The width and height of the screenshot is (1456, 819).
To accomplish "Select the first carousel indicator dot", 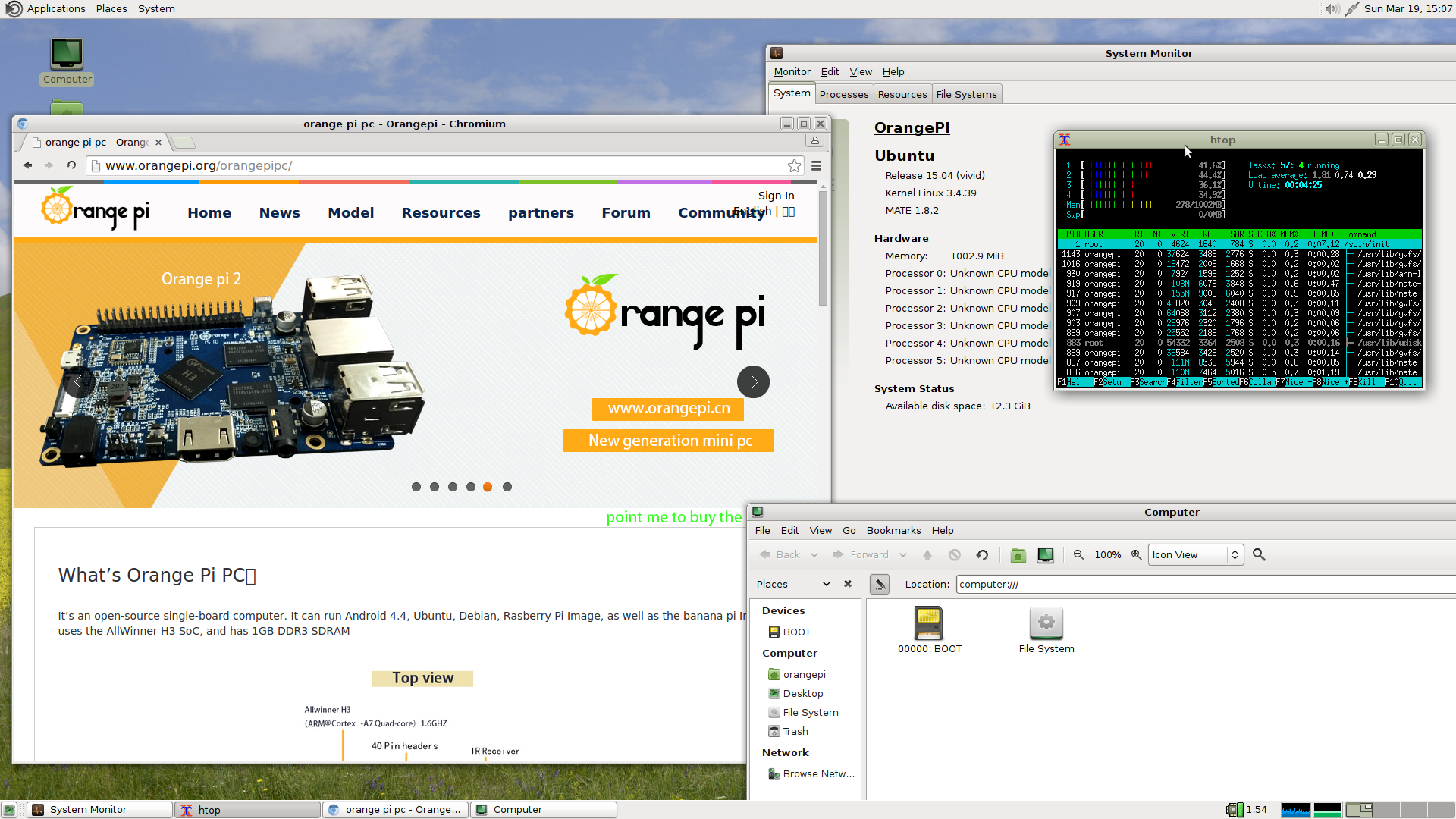I will point(416,487).
